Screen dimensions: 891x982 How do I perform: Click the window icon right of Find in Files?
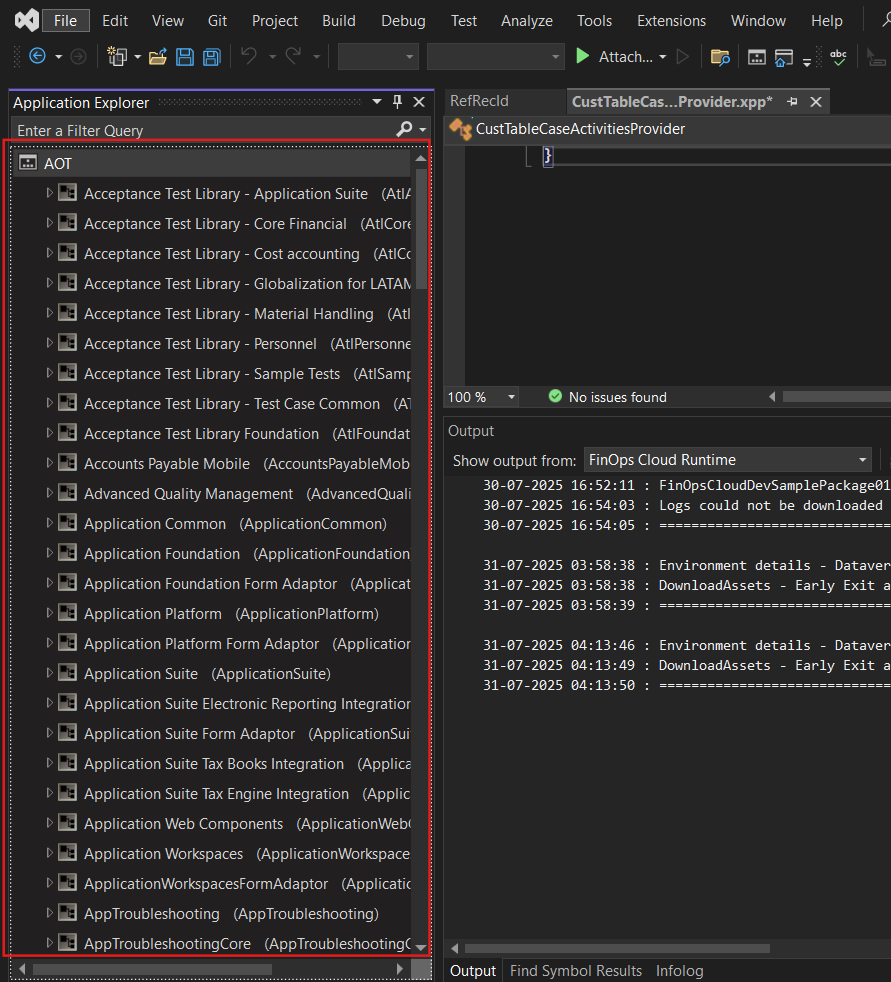coord(756,58)
